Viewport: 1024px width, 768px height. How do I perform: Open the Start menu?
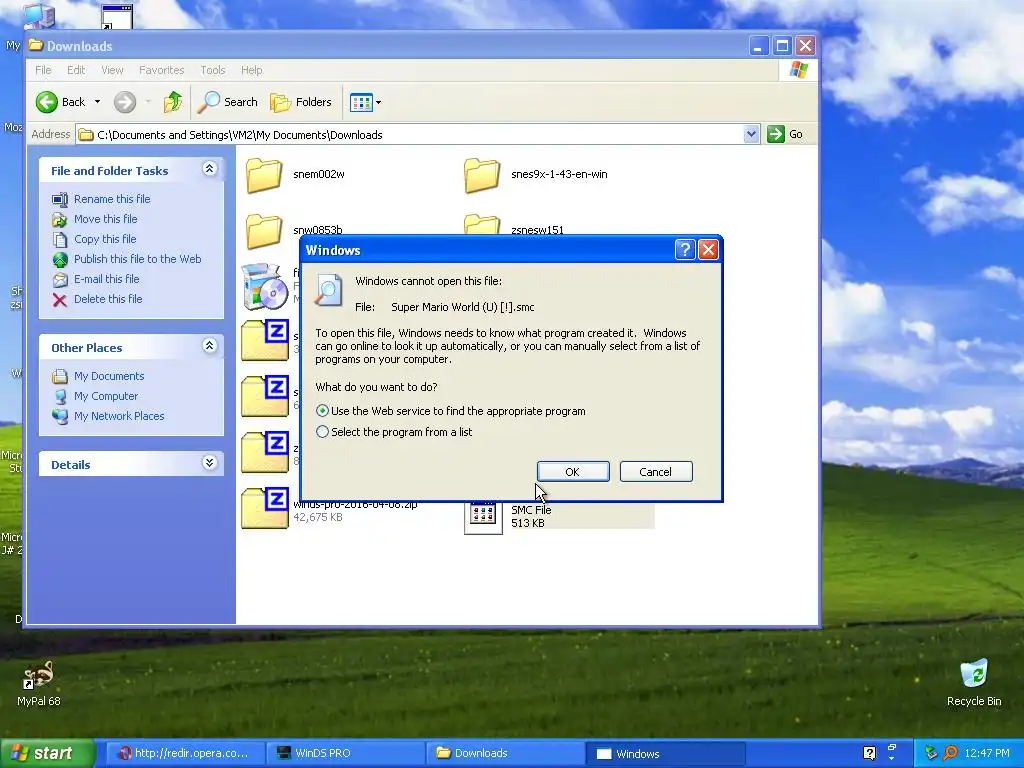point(47,753)
